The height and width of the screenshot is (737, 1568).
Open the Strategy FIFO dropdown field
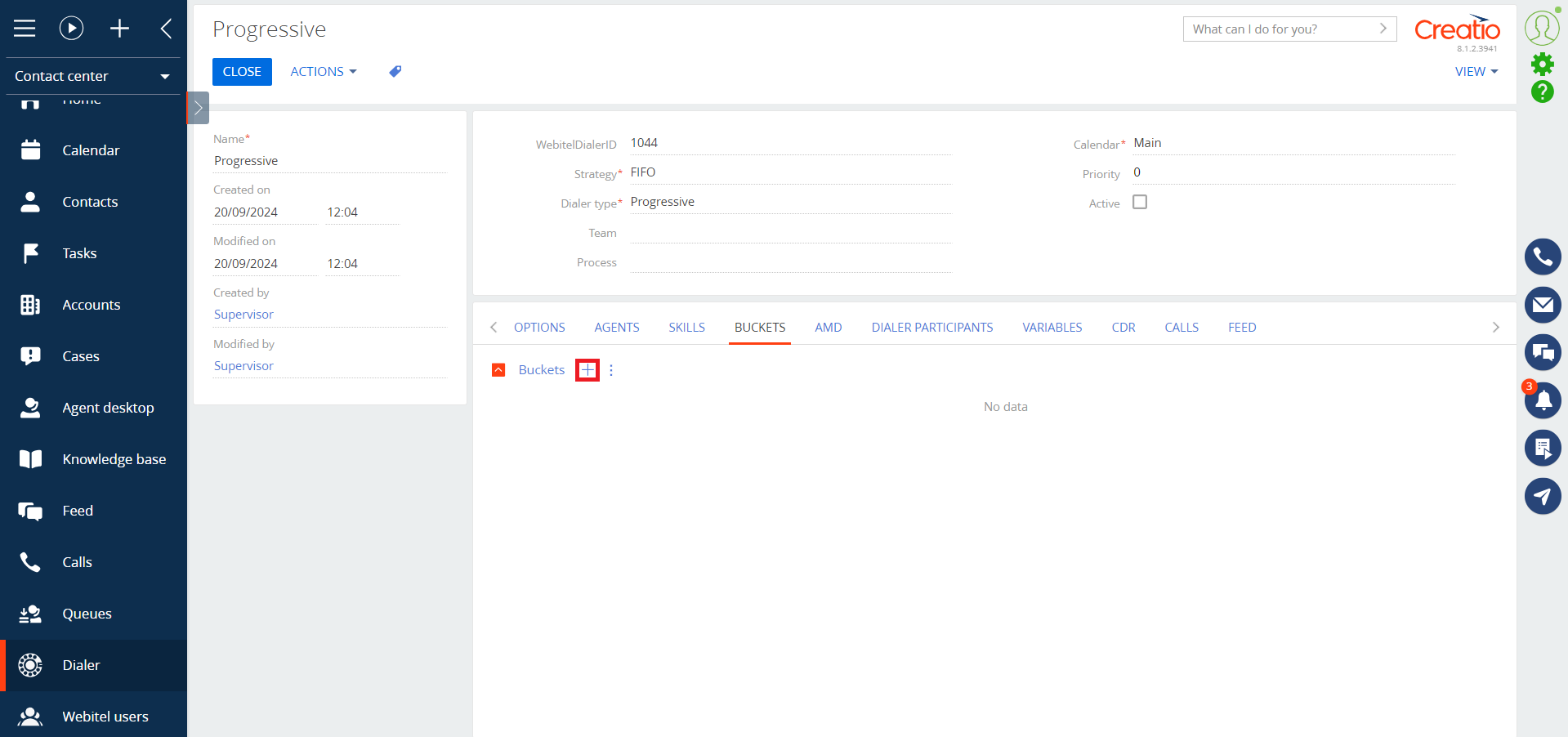790,172
